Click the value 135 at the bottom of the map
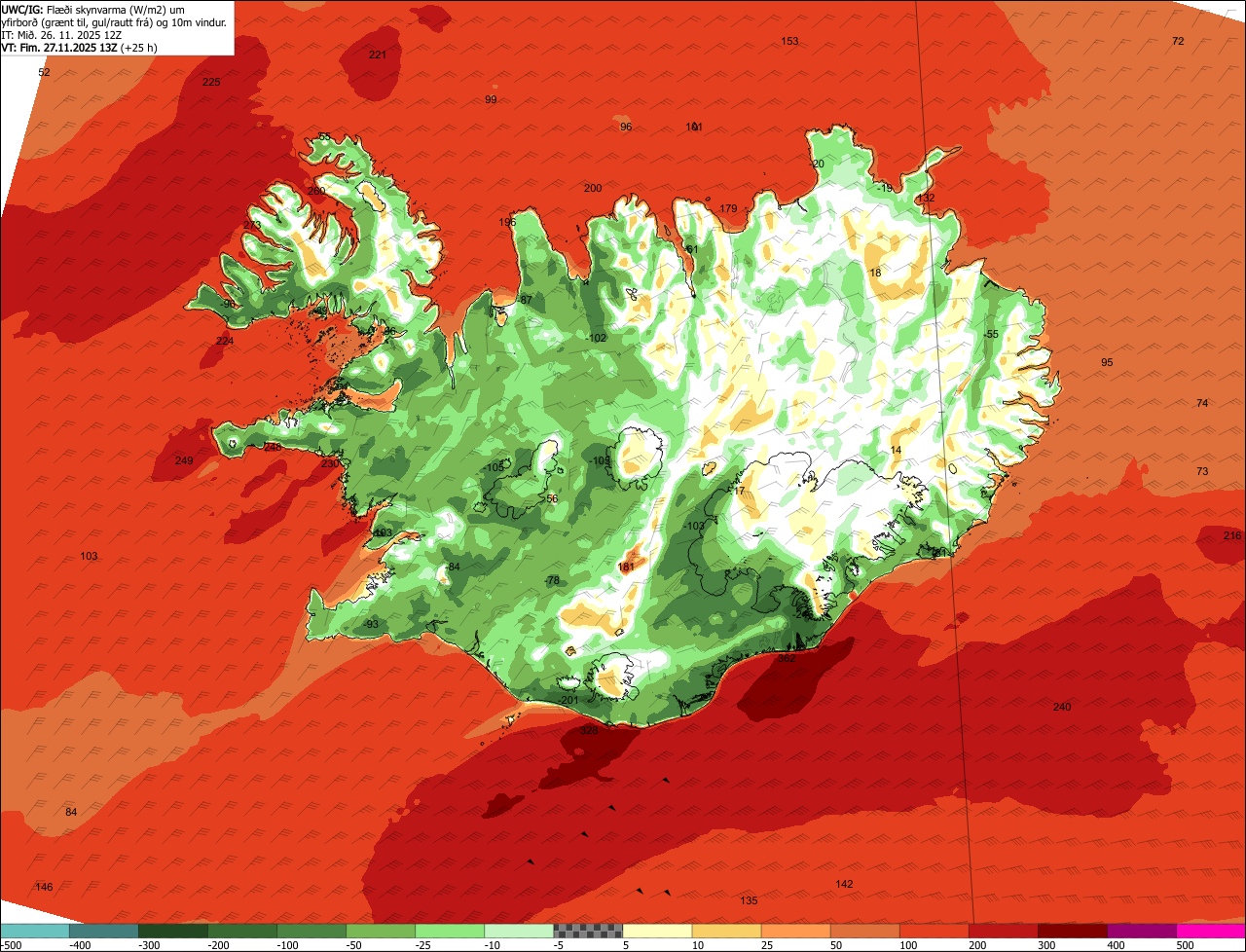 coord(749,900)
